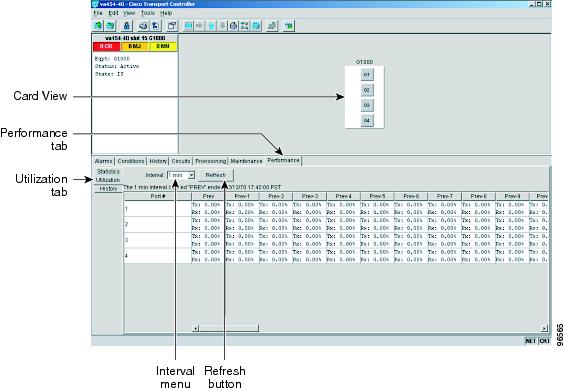Click the padlock icon in the toolbar
Screen dimensions: 565x391
[126, 26]
